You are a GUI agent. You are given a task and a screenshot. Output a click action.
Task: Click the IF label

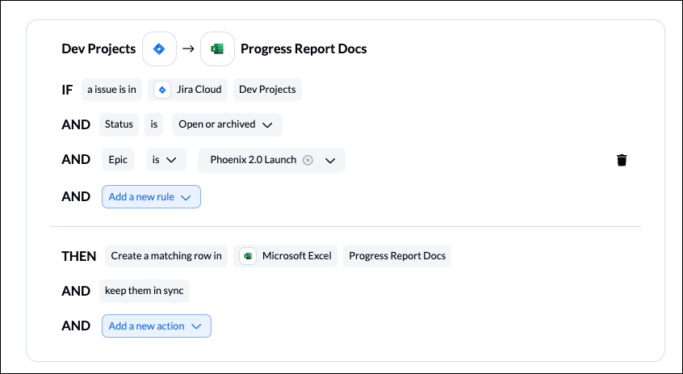[67, 90]
